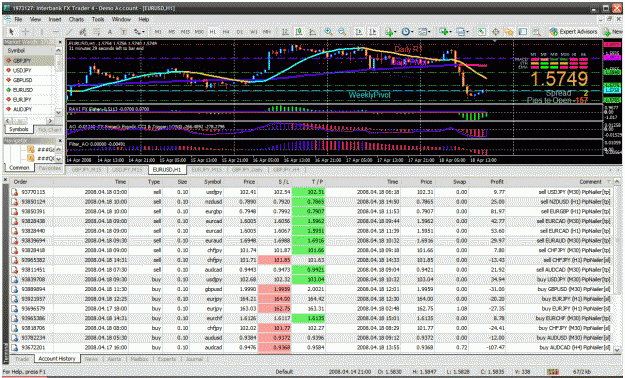Set timeframe to H4
Viewport: 625px width, 378px height.
tap(226, 32)
